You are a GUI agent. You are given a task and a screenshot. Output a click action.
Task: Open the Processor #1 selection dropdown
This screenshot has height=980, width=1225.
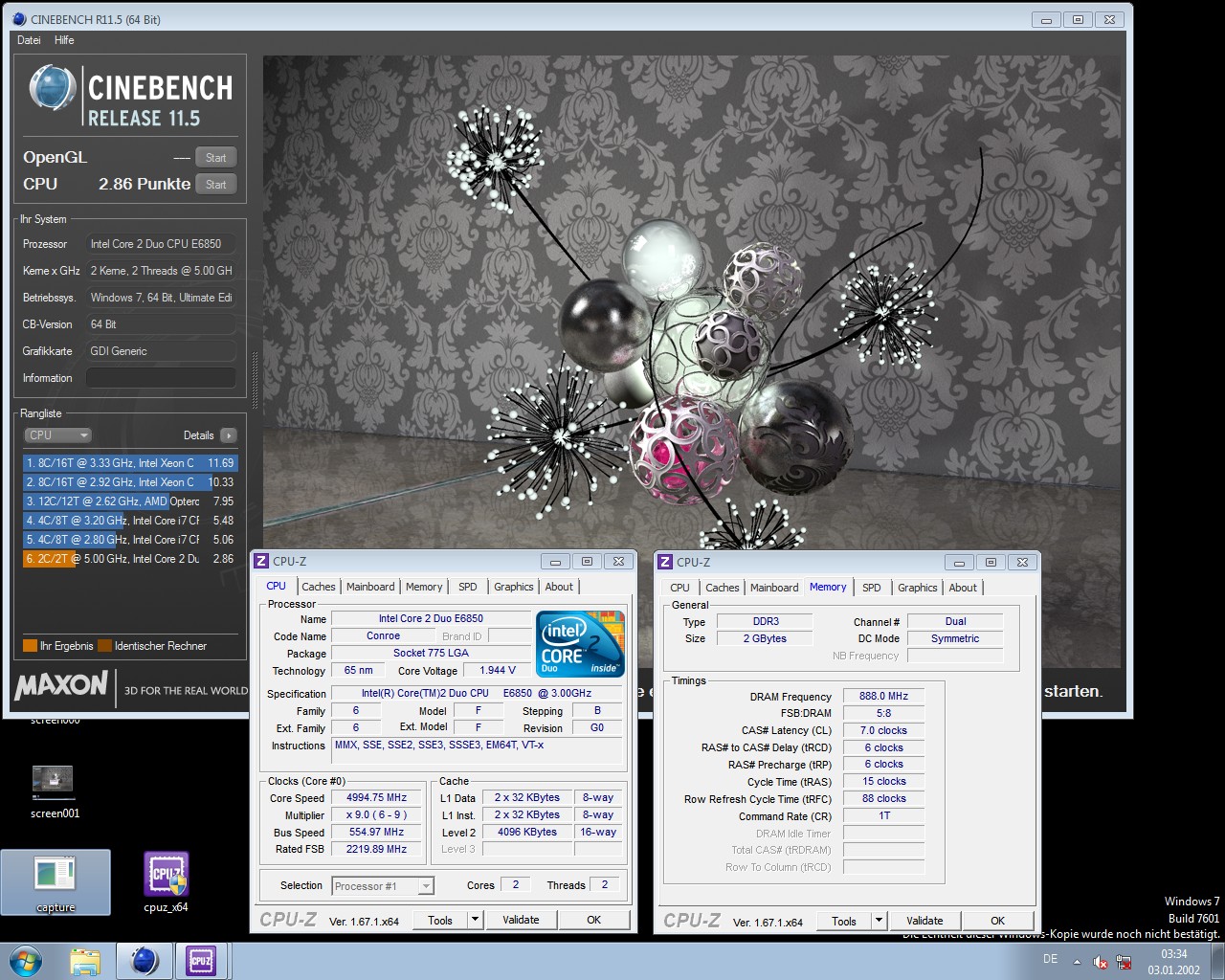(x=383, y=886)
